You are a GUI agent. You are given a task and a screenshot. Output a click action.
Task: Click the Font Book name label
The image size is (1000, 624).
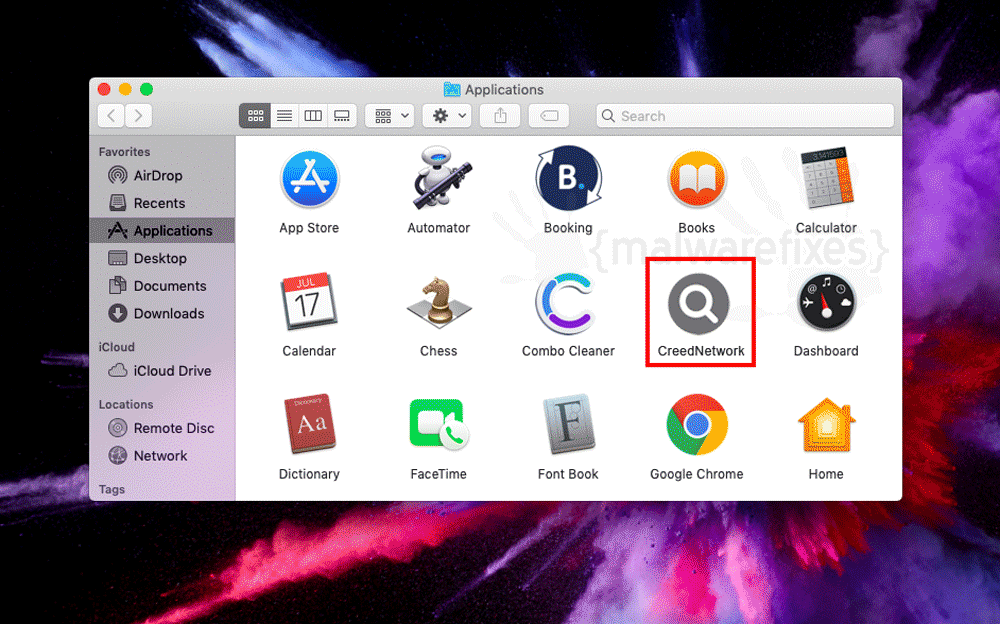(568, 474)
